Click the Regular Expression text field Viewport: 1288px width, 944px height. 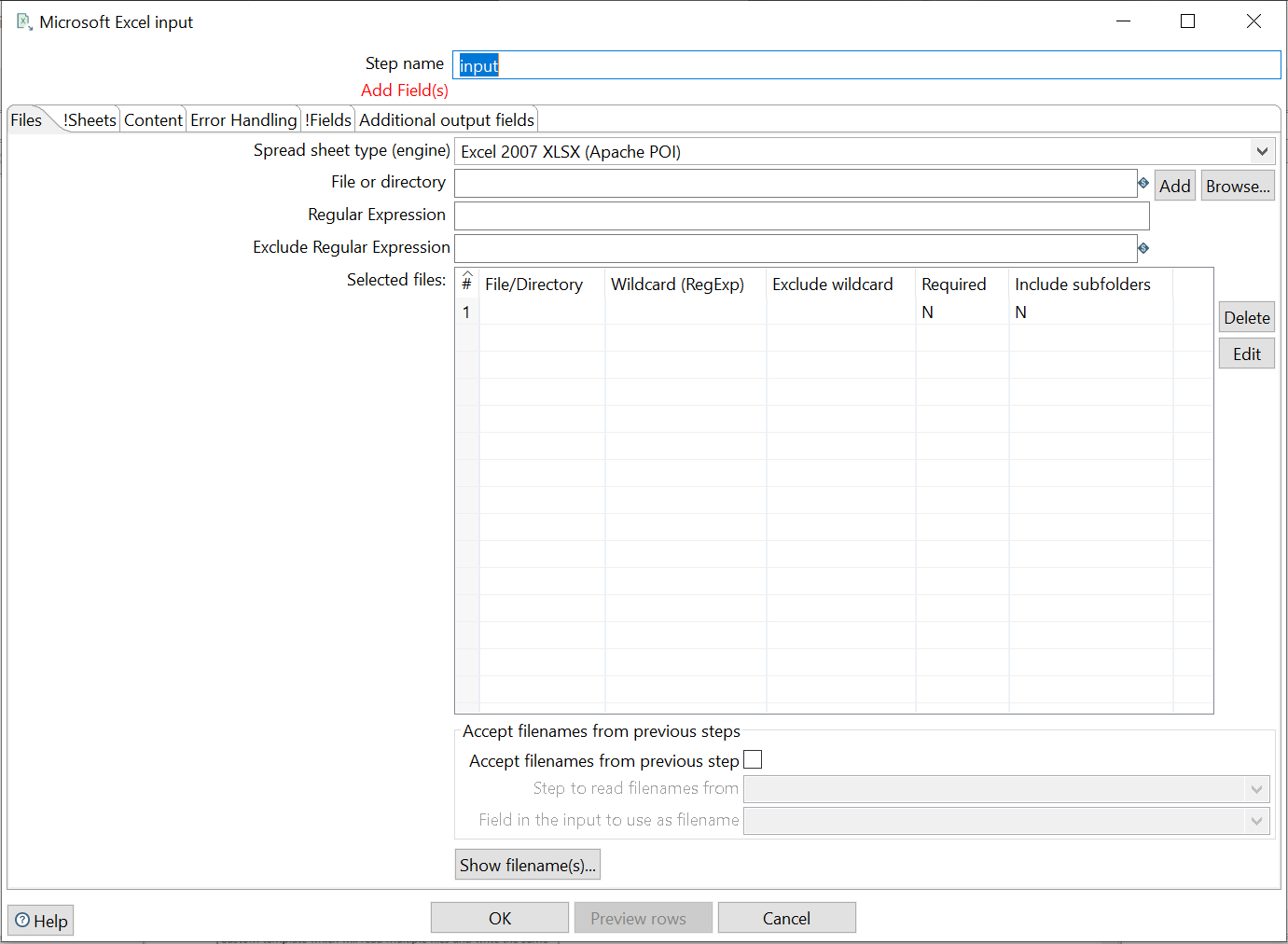coord(802,215)
